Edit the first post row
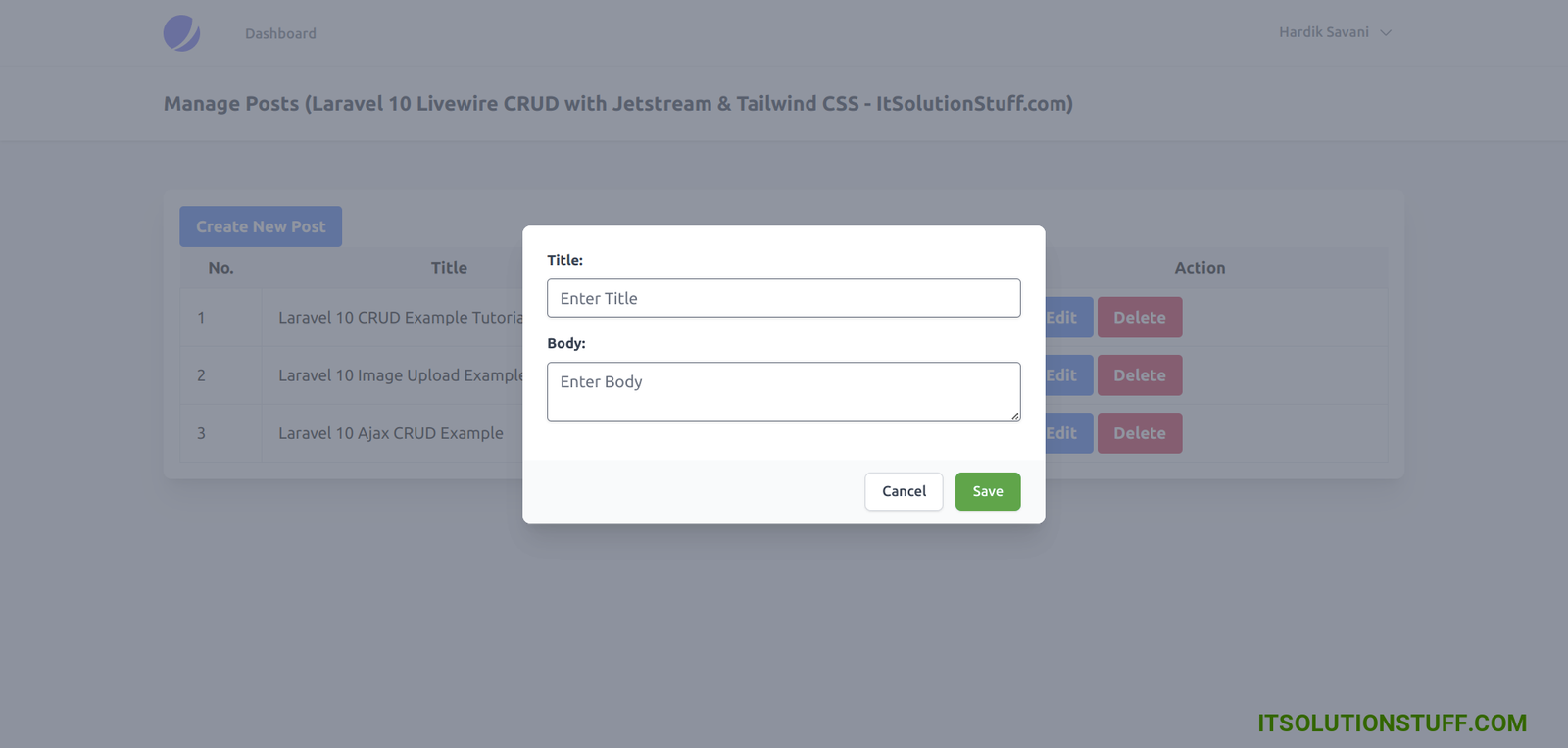1568x748 pixels. (x=1067, y=318)
